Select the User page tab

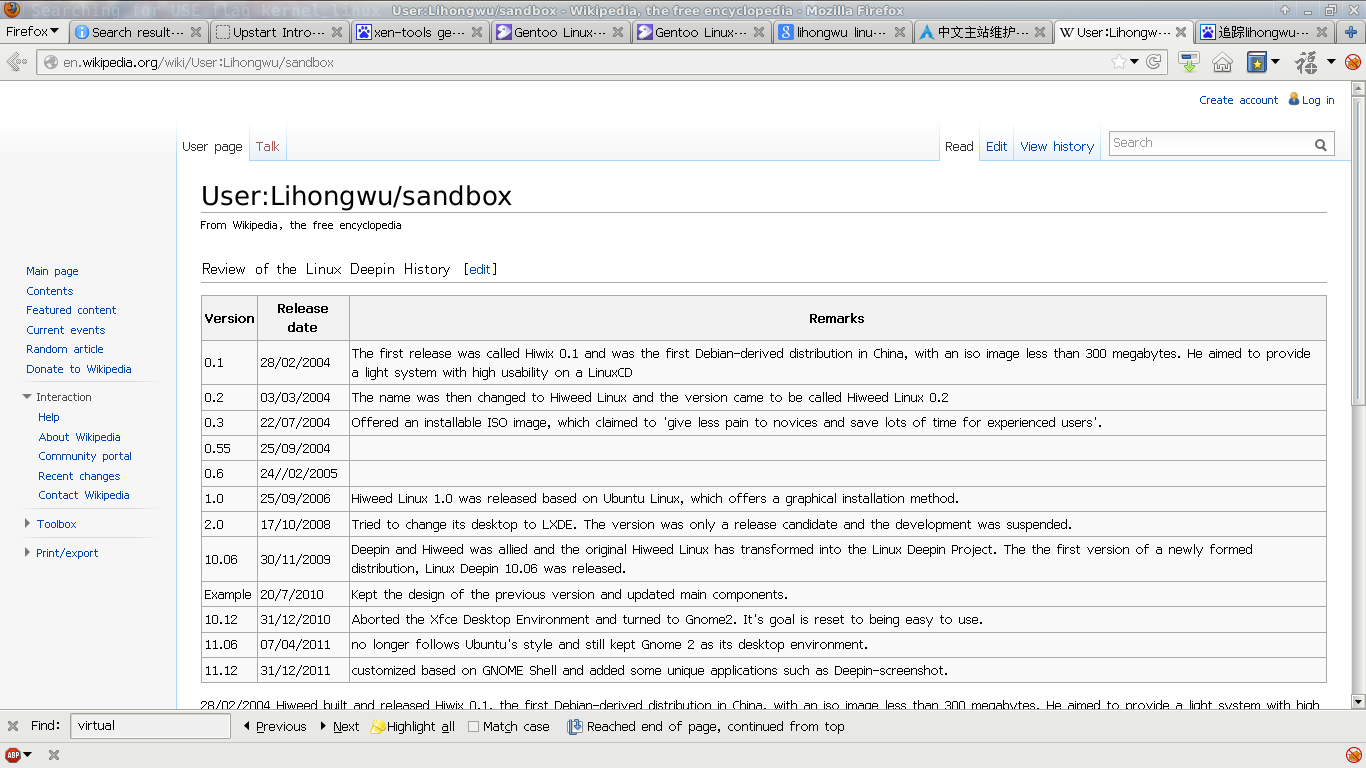212,146
